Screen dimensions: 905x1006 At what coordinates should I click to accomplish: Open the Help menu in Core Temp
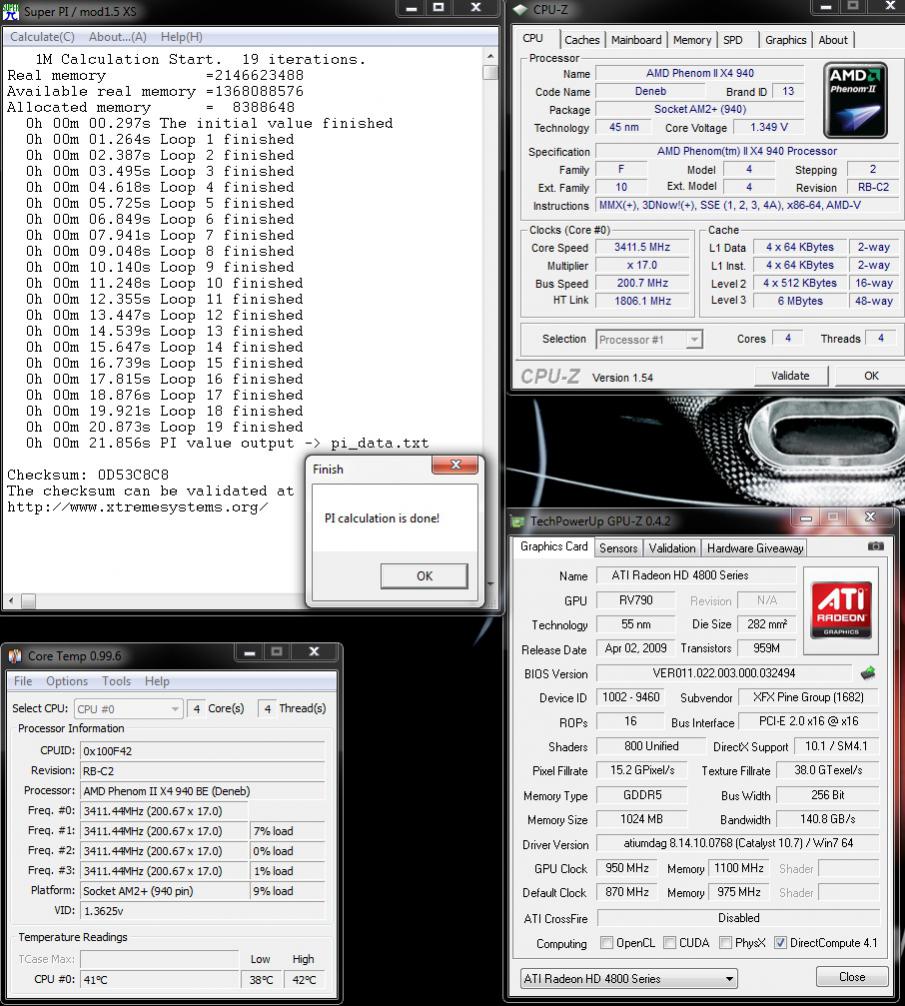pyautogui.click(x=157, y=681)
